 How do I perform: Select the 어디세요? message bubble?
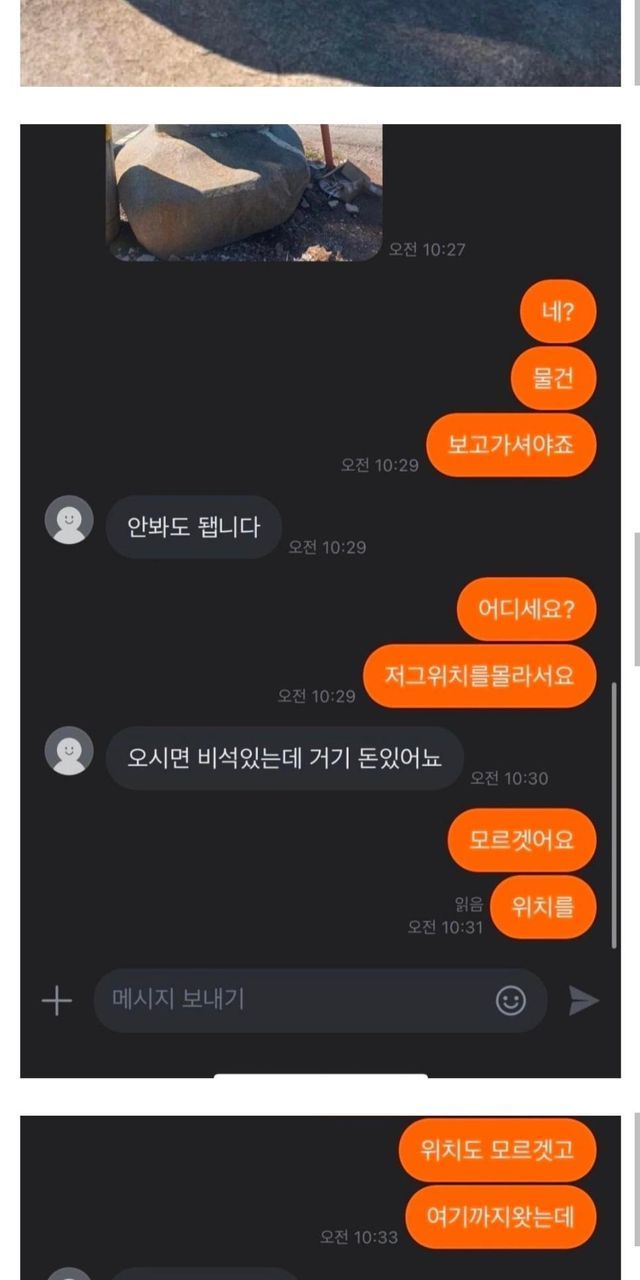click(x=527, y=609)
